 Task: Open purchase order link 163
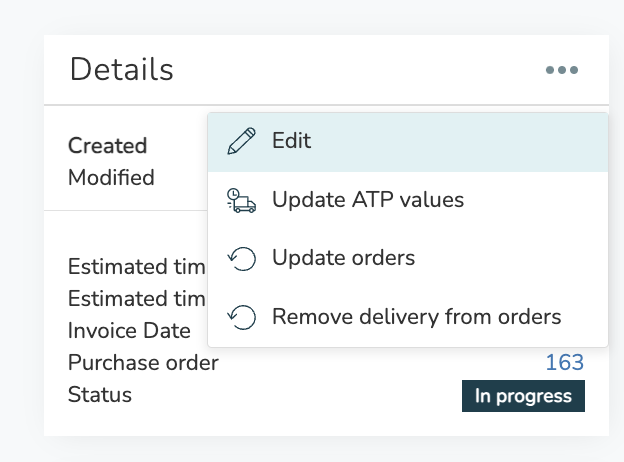[564, 363]
